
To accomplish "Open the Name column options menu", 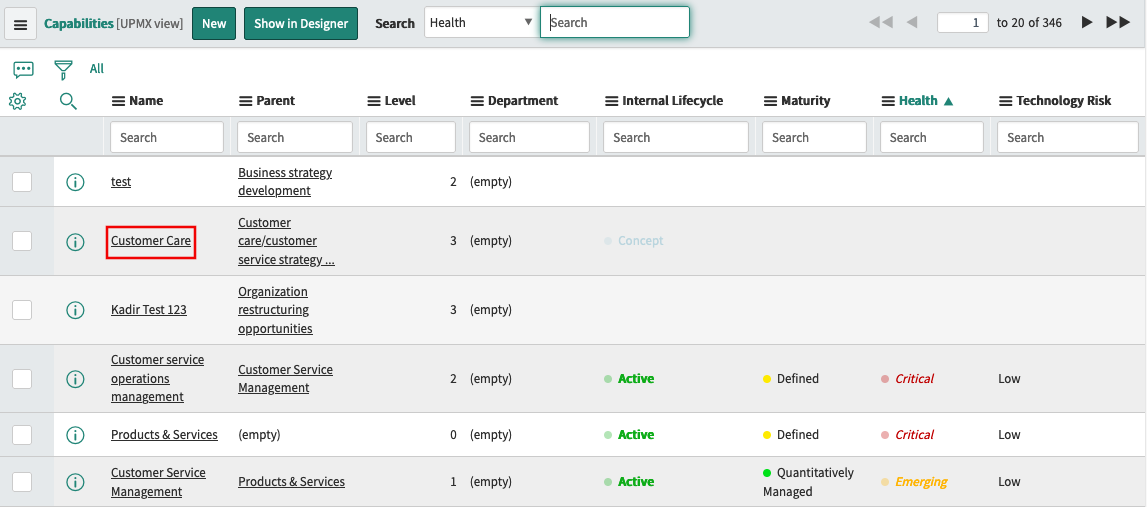I will 118,101.
